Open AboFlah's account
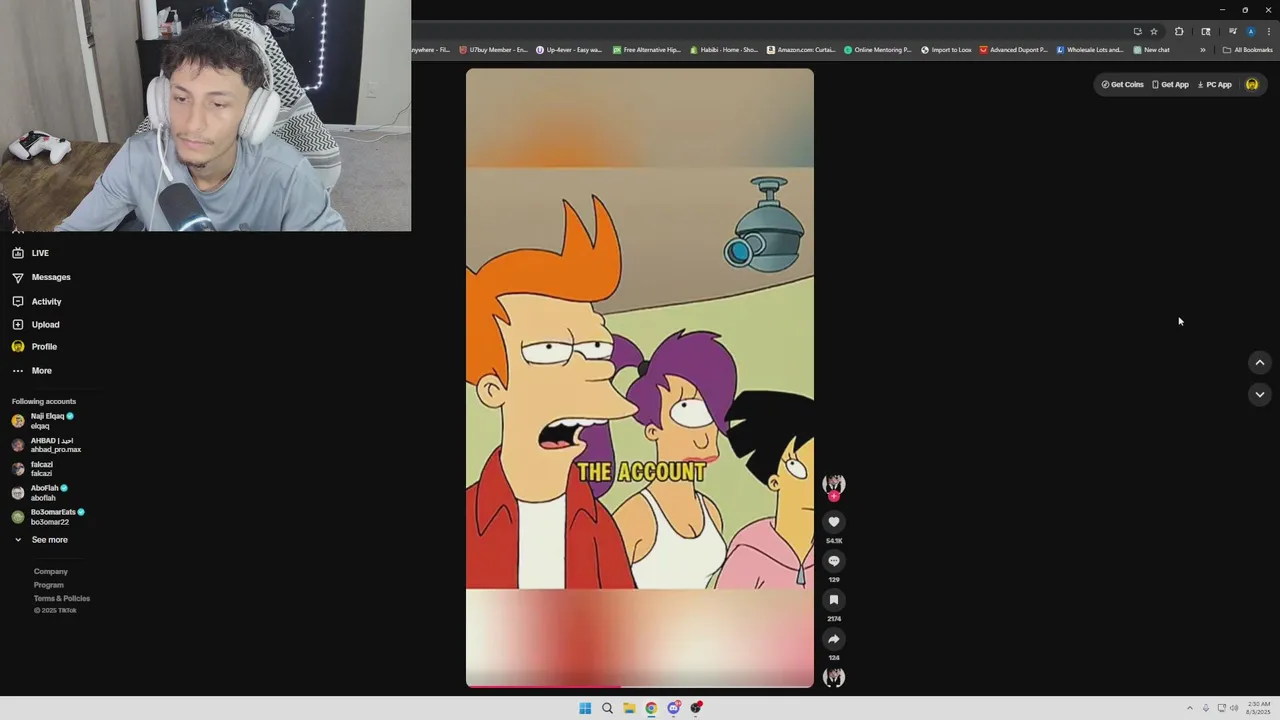Screen dimensions: 1280x720 (40, 493)
